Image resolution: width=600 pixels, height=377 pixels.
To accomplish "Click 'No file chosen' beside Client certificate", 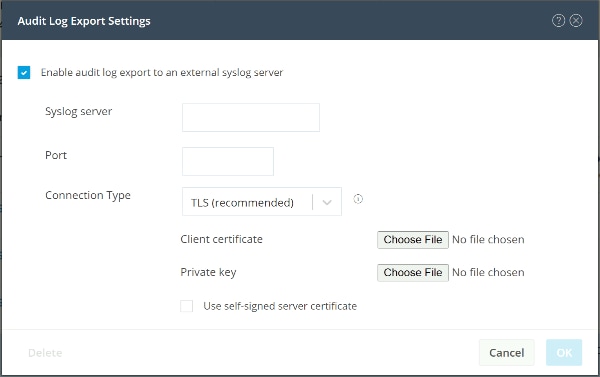I will 488,240.
